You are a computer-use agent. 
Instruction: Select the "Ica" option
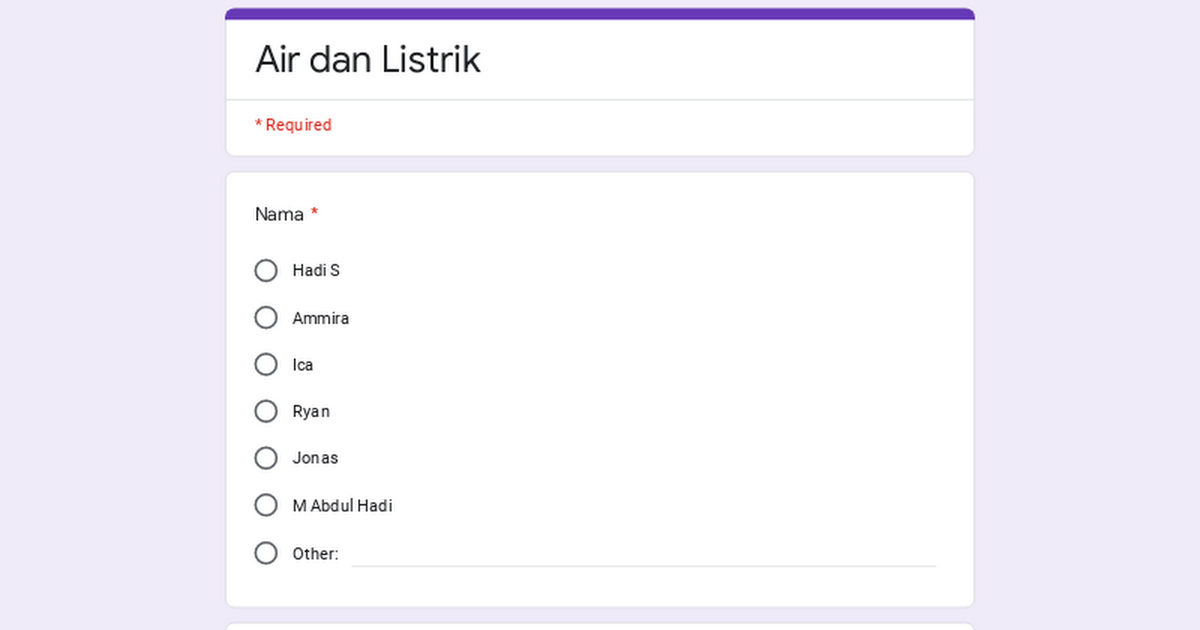(x=266, y=364)
